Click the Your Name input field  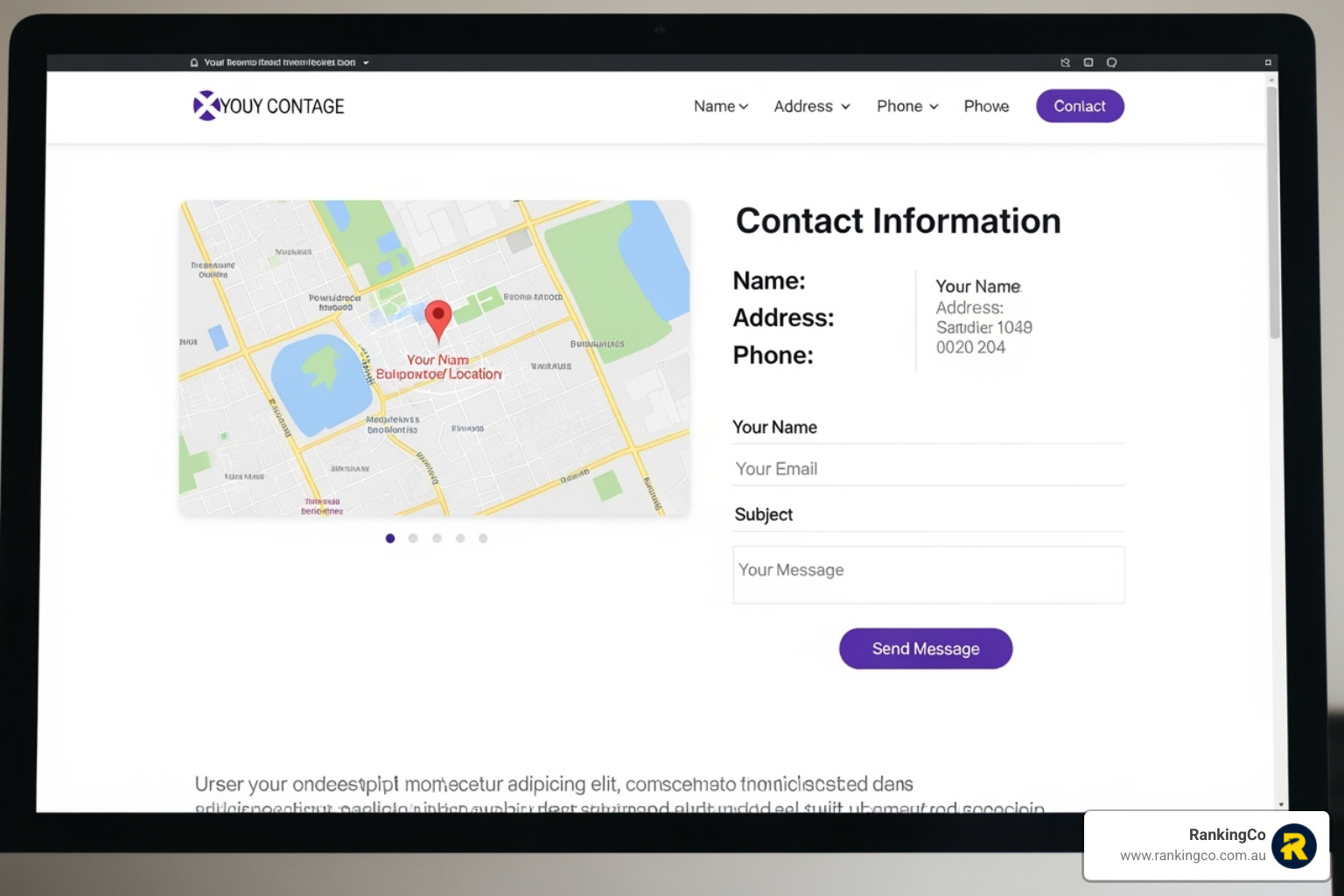[x=928, y=428]
